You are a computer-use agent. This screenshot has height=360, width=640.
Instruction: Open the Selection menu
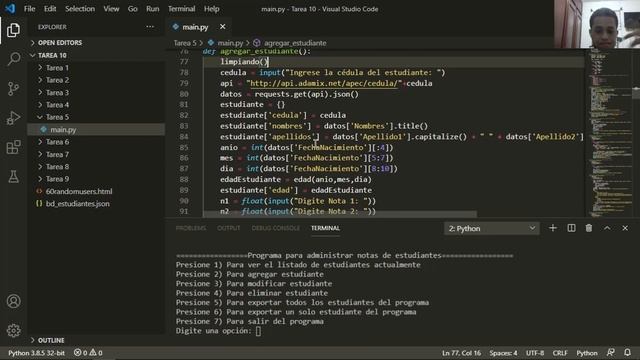pyautogui.click(x=80, y=9)
